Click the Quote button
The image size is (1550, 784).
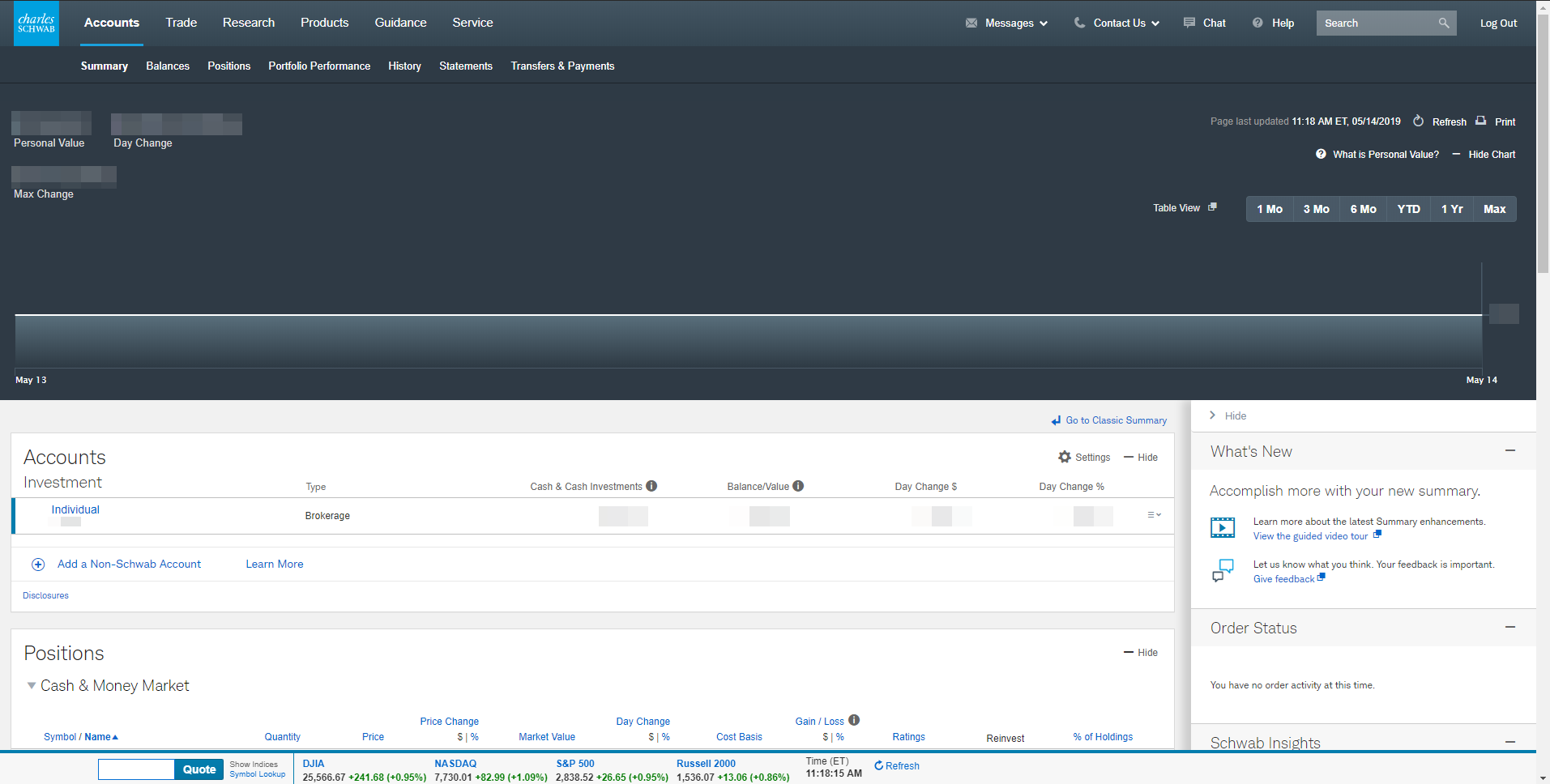[199, 769]
